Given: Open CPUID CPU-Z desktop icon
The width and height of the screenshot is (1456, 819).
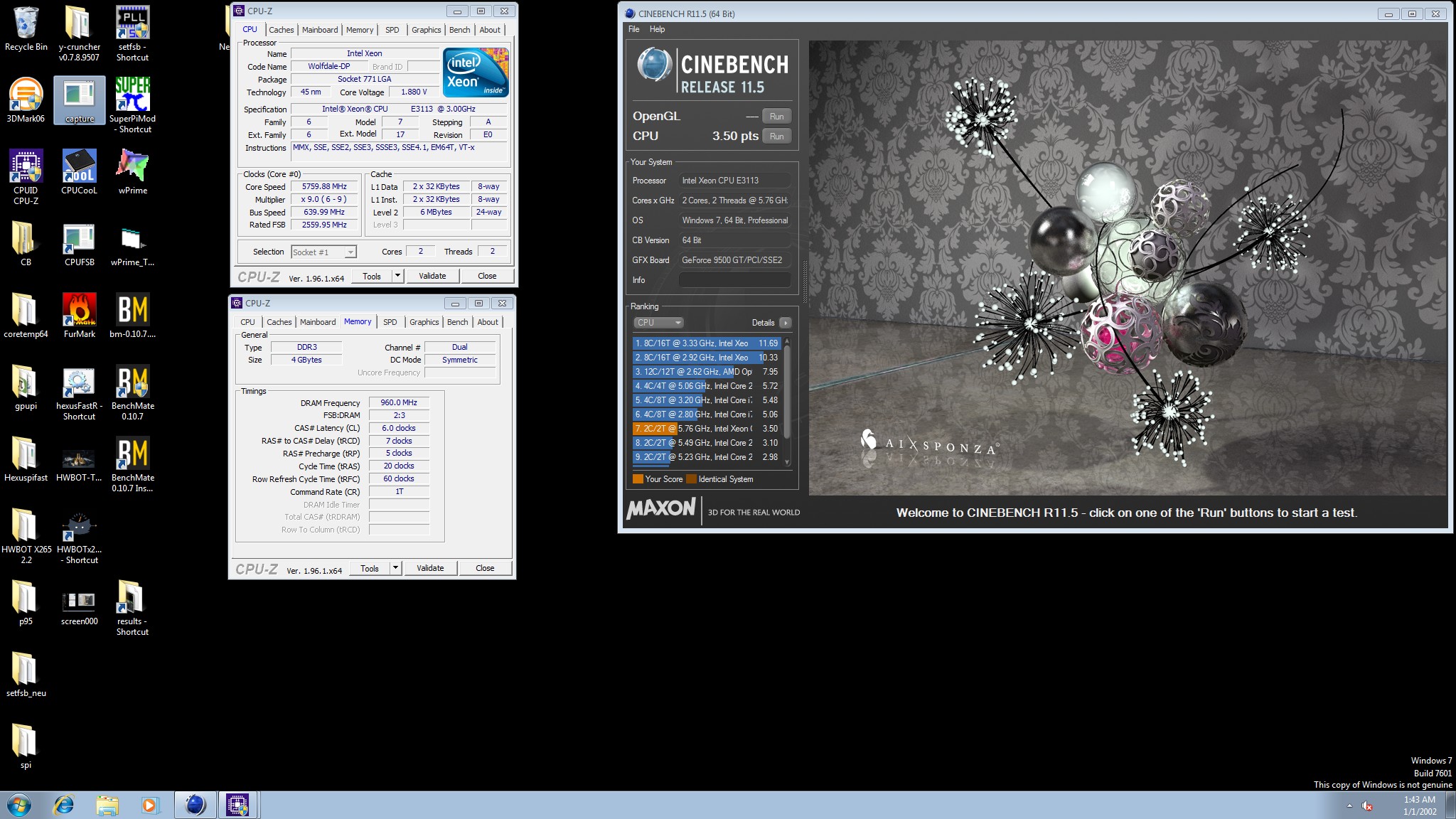Looking at the screenshot, I should 26,176.
